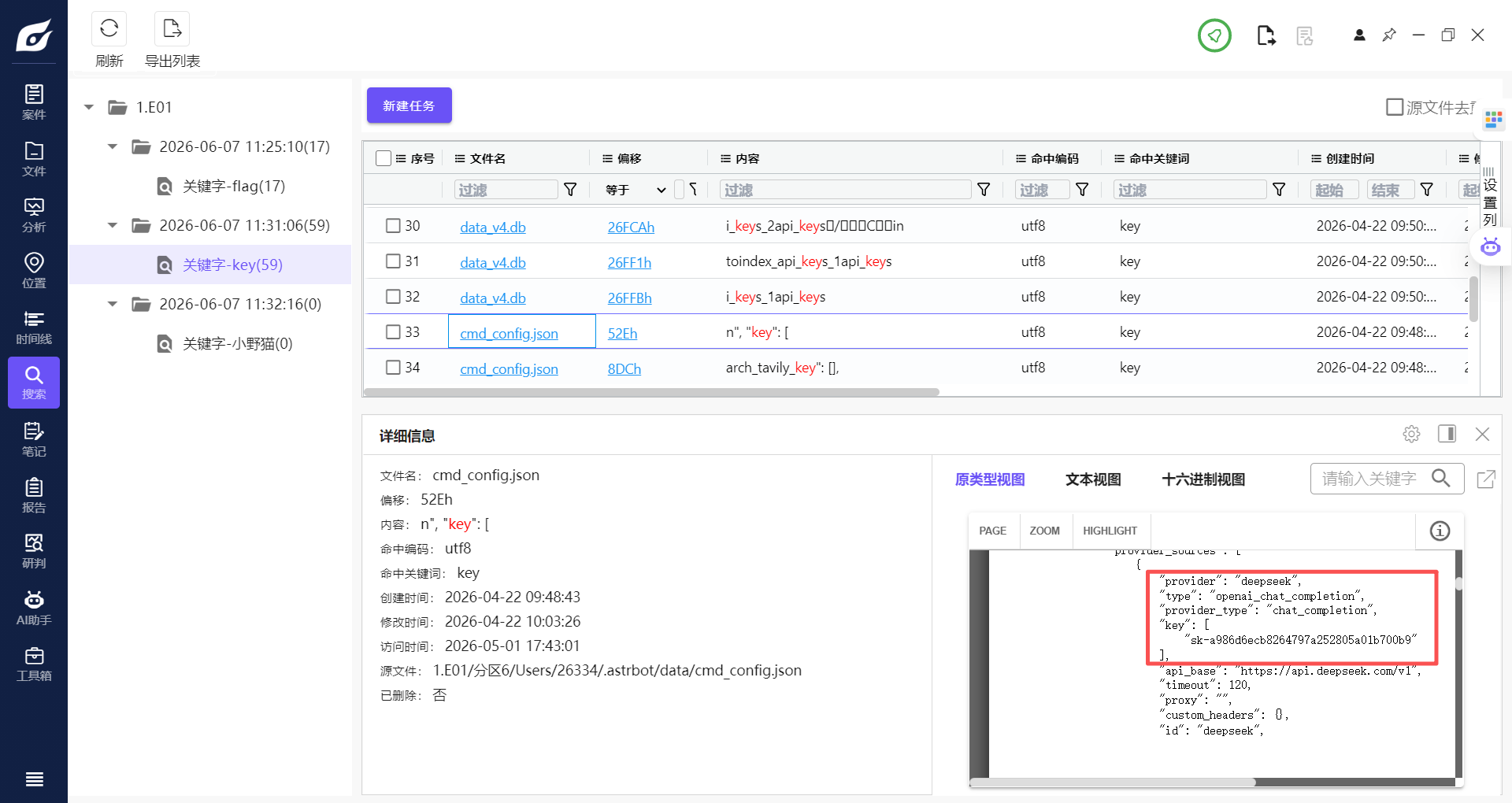Click the user account icon in title bar
This screenshot has height=803, width=1512.
pyautogui.click(x=1359, y=35)
